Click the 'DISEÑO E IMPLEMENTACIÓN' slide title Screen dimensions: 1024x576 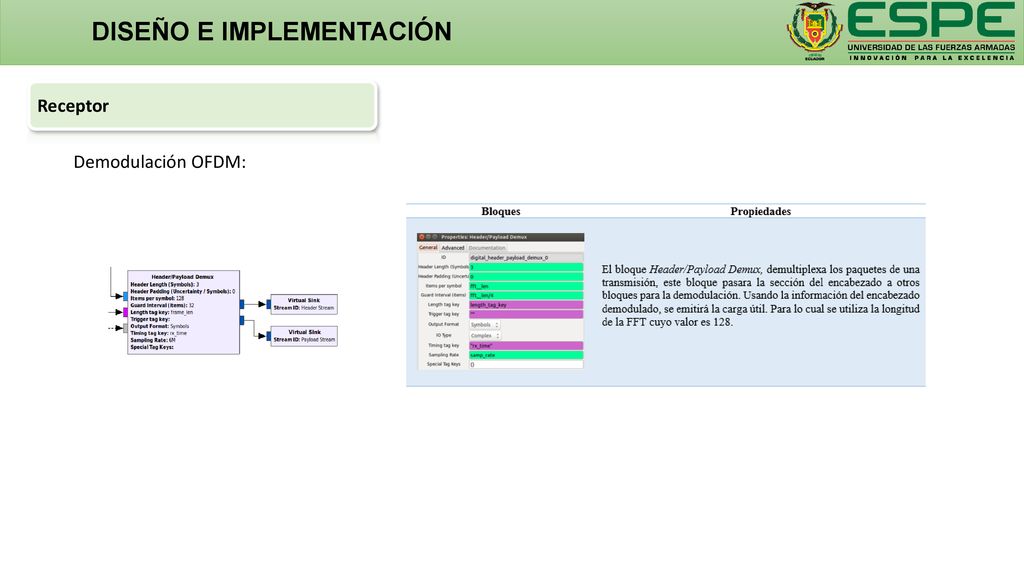point(272,31)
